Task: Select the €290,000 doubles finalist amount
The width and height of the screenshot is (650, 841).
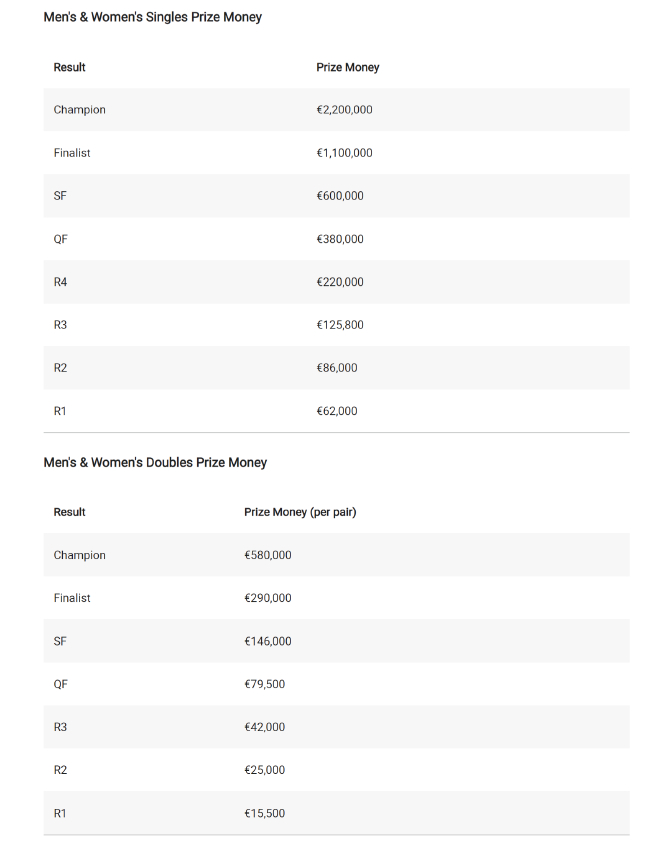Action: [x=268, y=598]
